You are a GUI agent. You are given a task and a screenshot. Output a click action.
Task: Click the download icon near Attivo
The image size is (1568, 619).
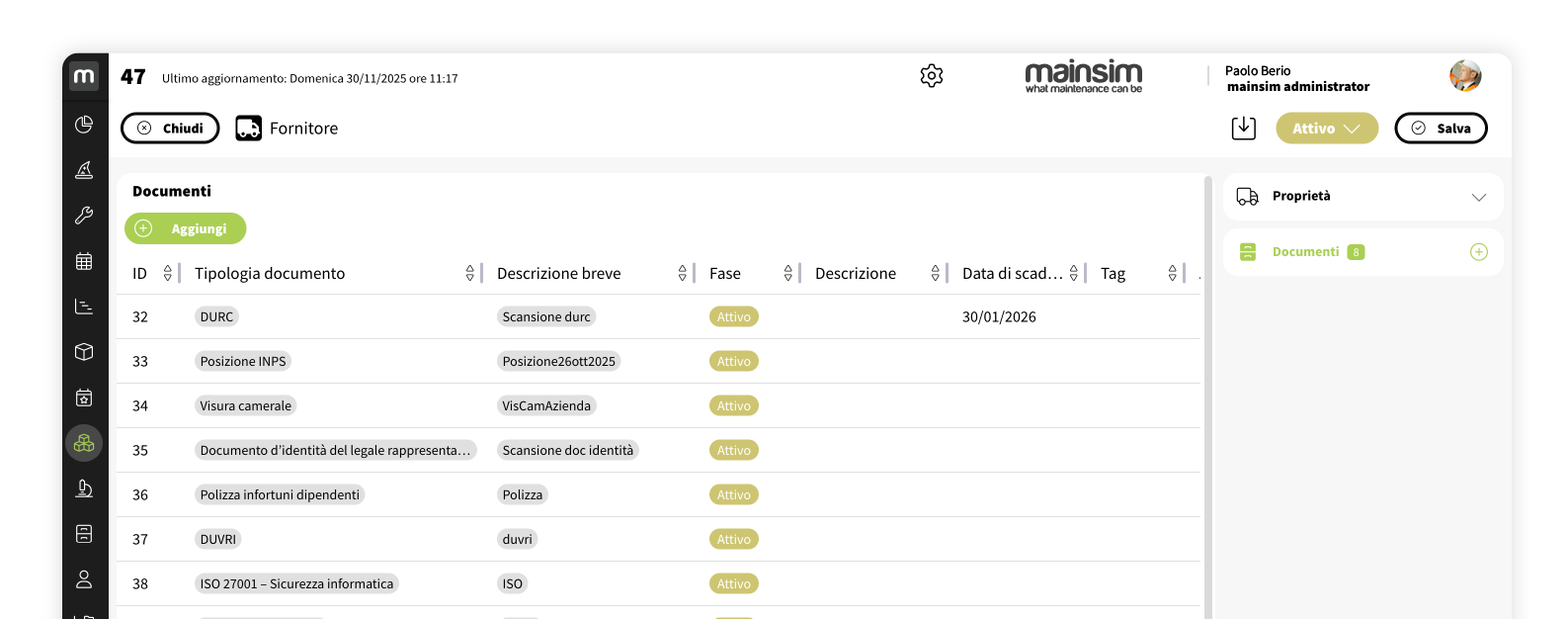coord(1243,128)
